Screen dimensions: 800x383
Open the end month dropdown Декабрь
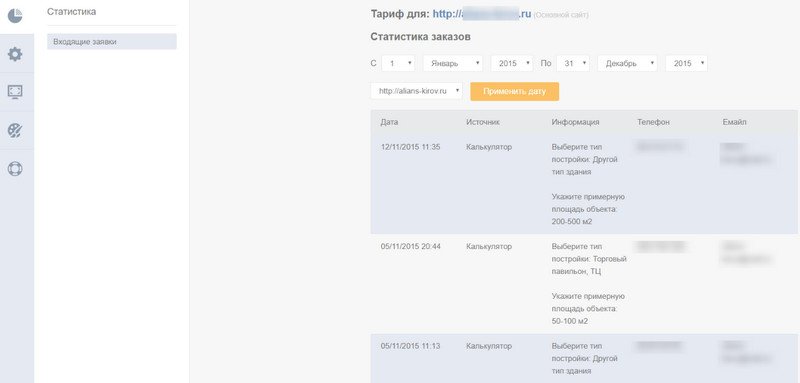pyautogui.click(x=628, y=63)
